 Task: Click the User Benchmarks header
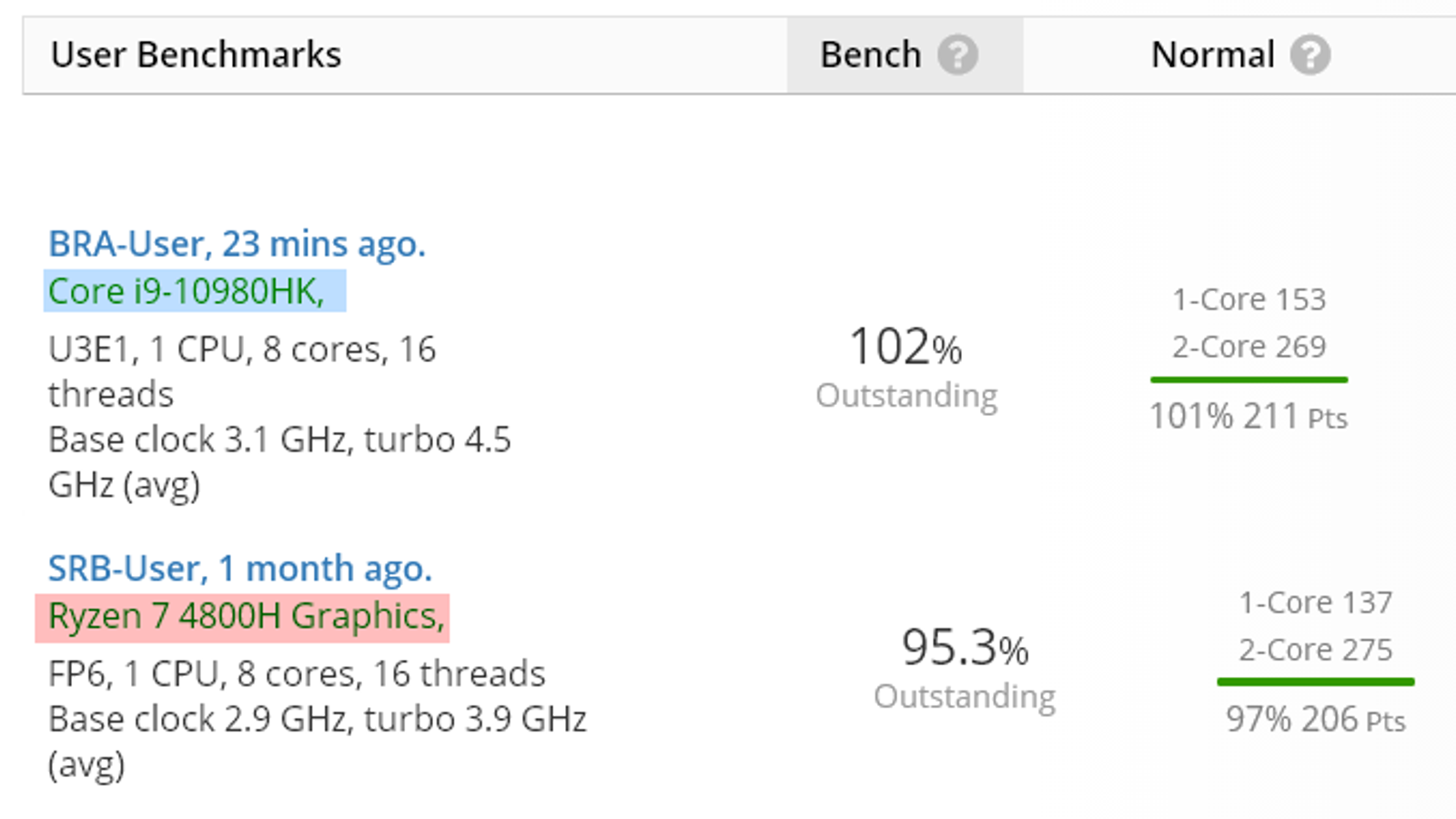pyautogui.click(x=196, y=56)
